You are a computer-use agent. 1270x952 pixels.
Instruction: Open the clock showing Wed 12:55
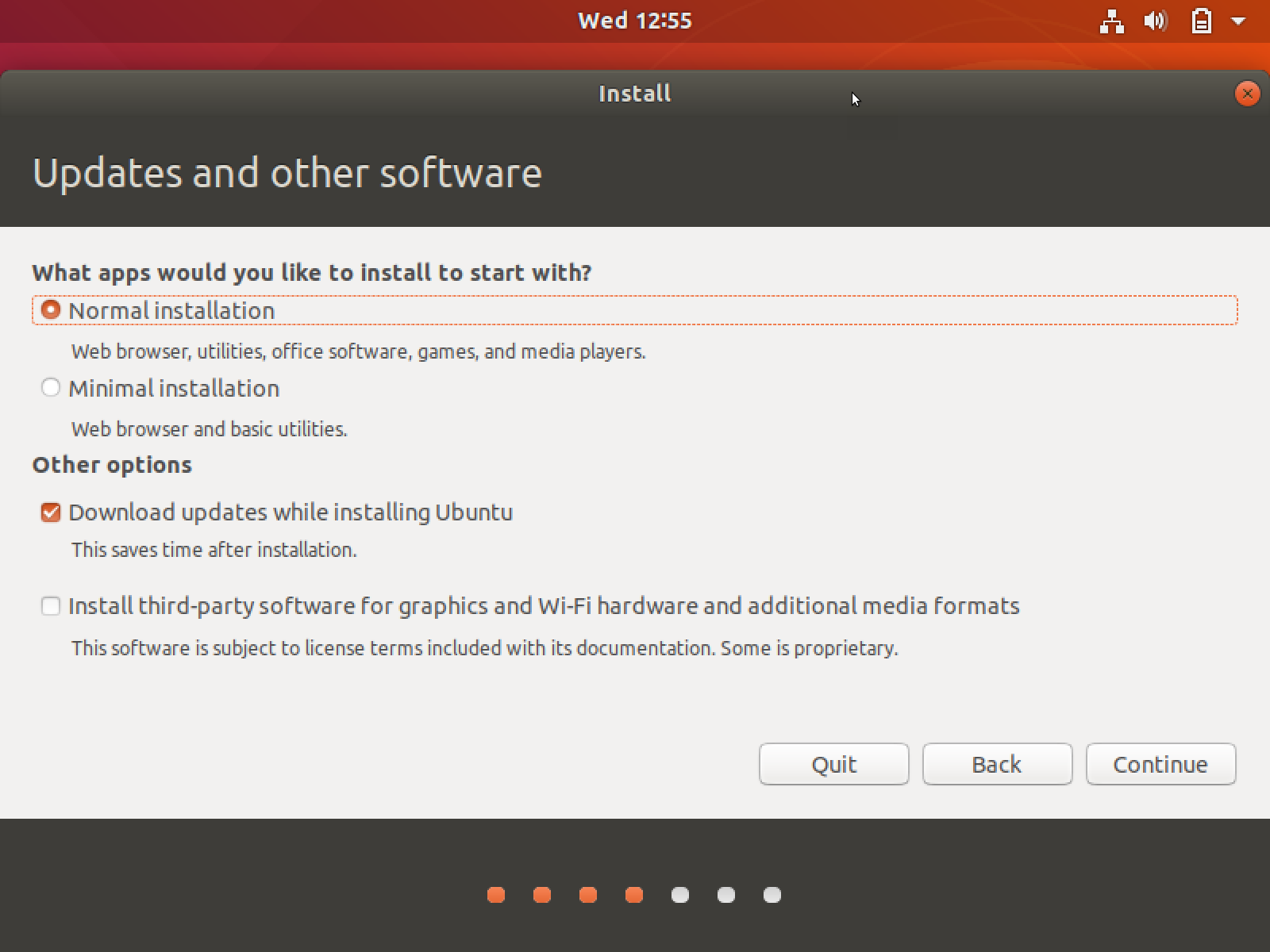635,21
